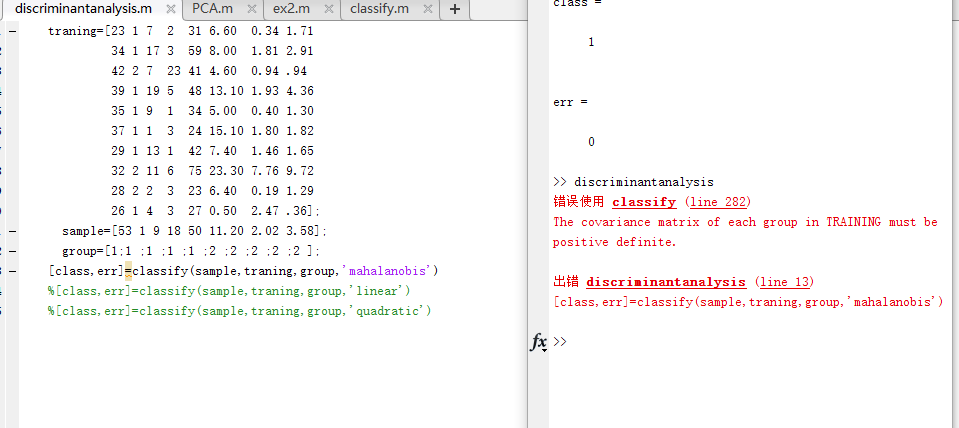Close the ex2.m tab

coord(328,9)
